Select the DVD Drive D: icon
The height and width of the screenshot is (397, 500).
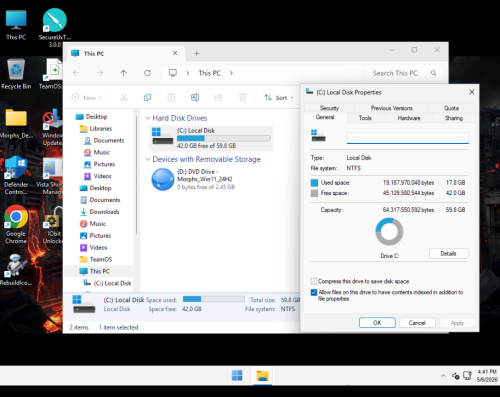(x=163, y=179)
